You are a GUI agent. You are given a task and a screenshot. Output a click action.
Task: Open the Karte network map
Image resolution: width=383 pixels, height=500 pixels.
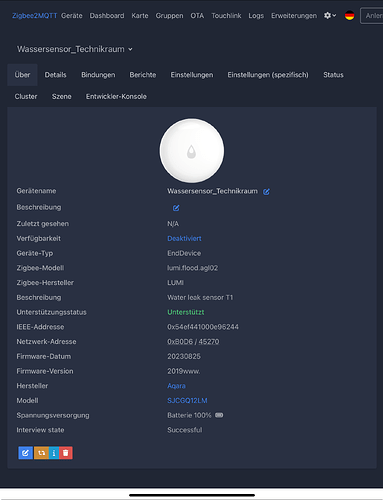coord(140,16)
